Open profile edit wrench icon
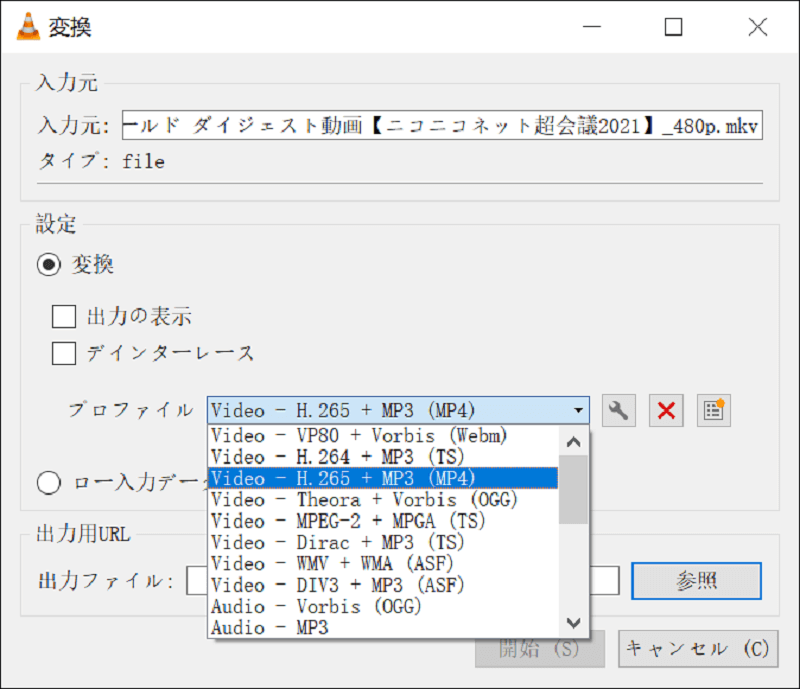The image size is (800, 689). click(618, 410)
